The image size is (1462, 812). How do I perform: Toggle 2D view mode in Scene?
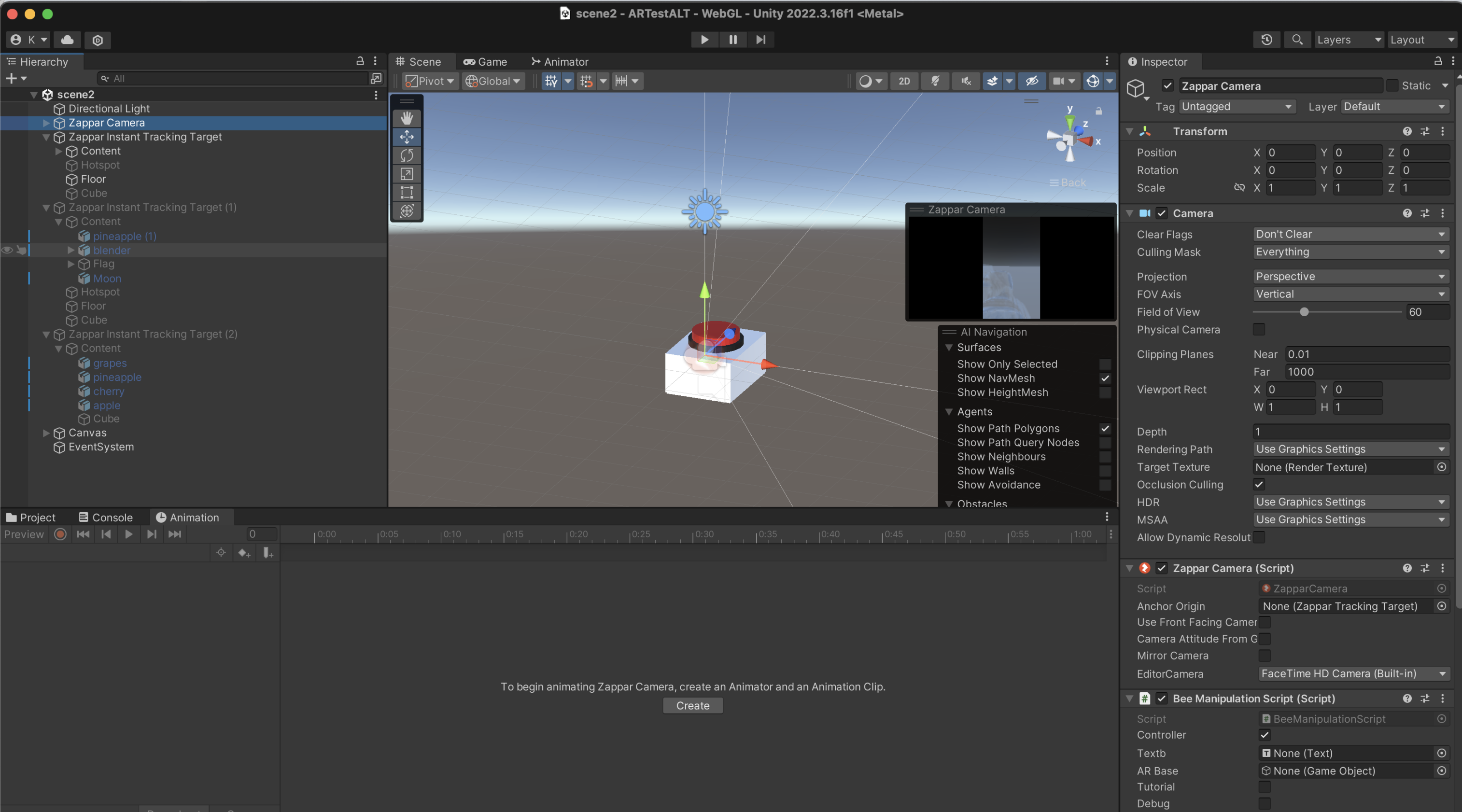(x=904, y=81)
